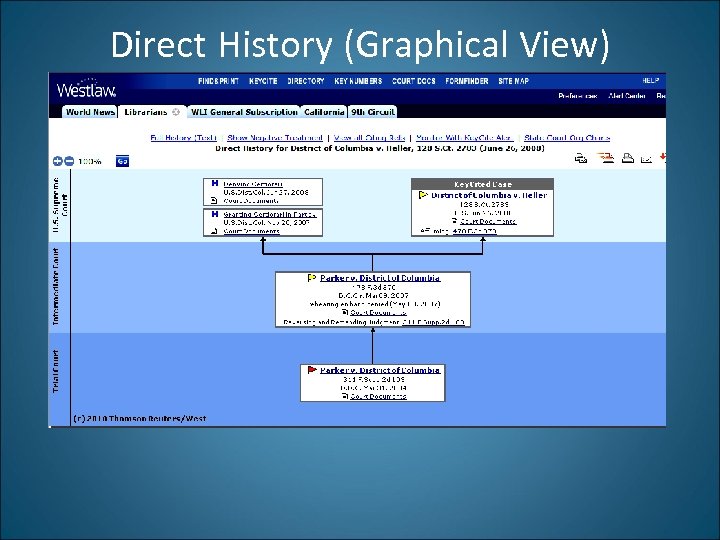The width and height of the screenshot is (720, 540).
Task: Click the document icon in trial court Parker box
Action: 345,396
